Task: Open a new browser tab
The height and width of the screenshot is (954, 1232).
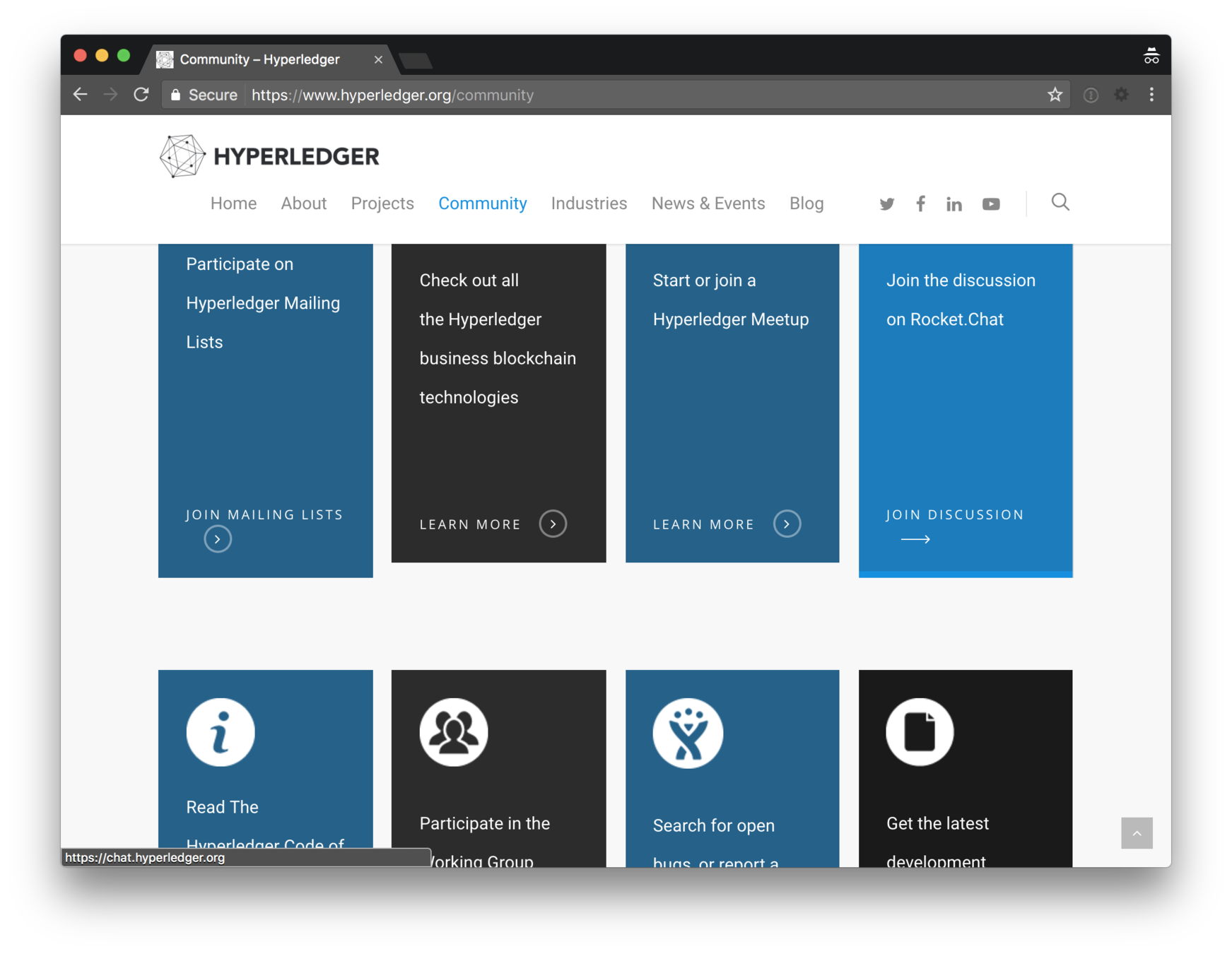Action: (415, 61)
